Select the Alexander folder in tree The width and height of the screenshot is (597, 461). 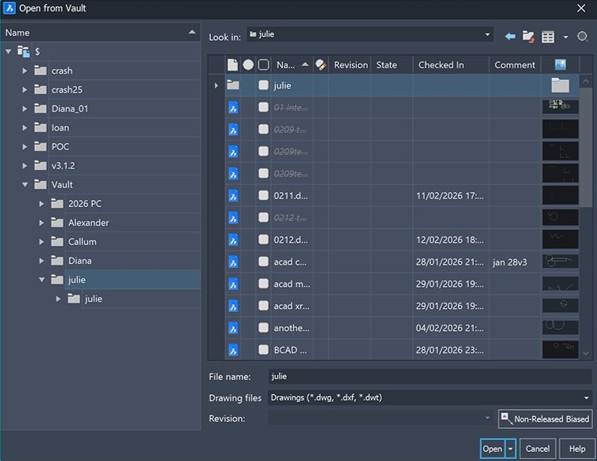point(88,223)
